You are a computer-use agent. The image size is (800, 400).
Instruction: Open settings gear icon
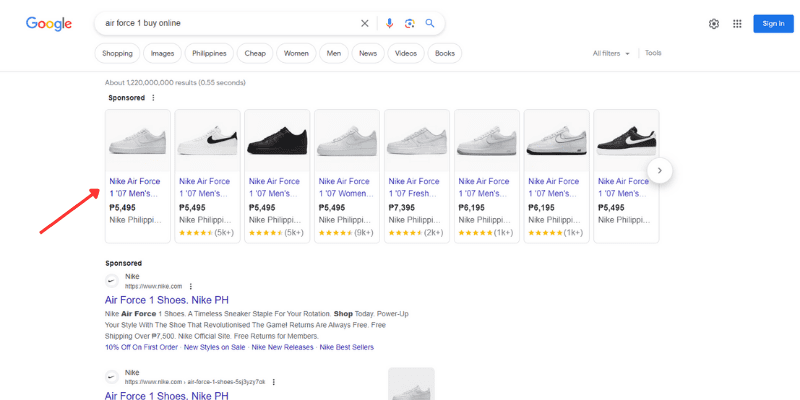[714, 23]
